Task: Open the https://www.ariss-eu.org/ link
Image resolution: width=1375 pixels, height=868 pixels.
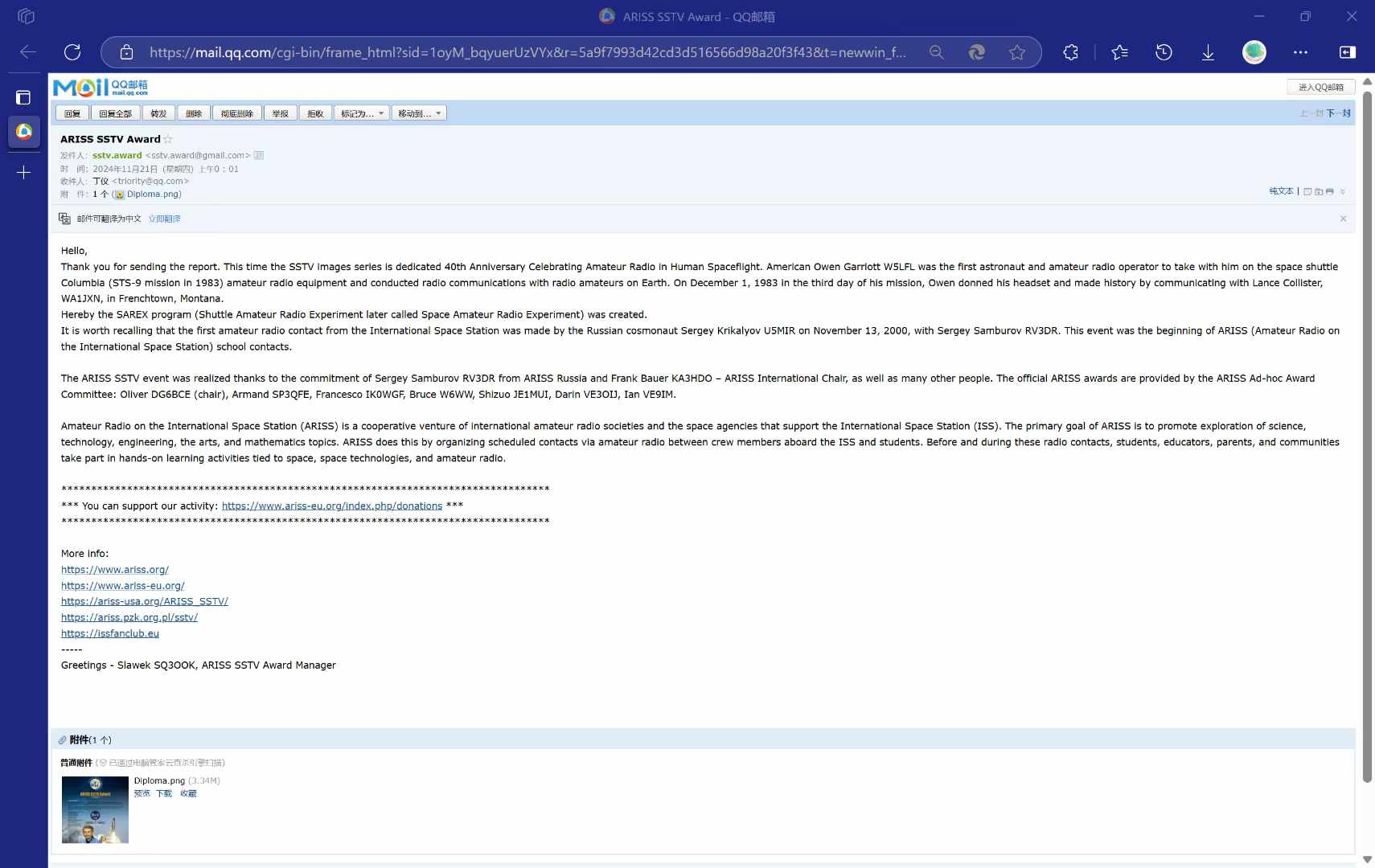Action: click(123, 585)
